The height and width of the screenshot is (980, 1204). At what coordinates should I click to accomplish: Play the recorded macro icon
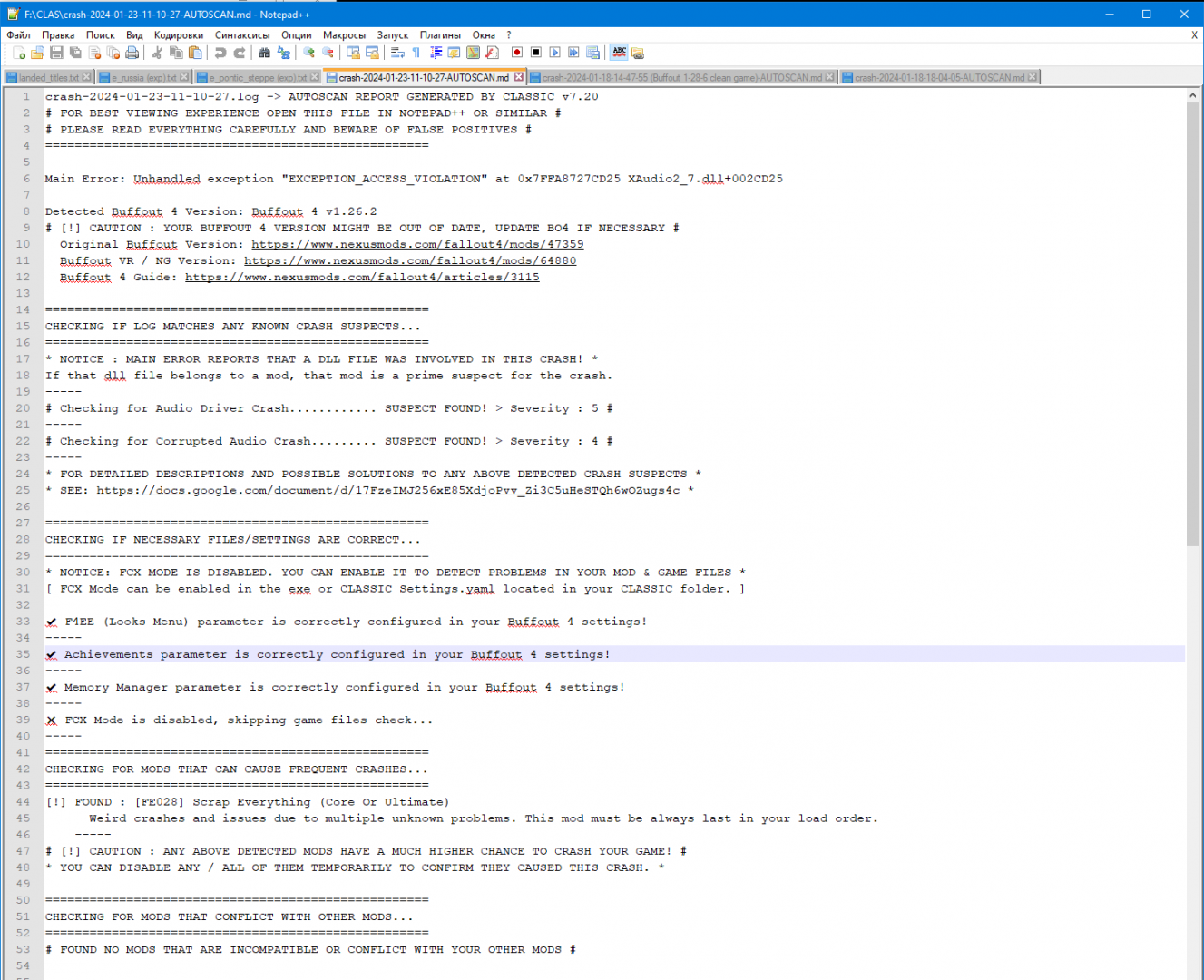click(x=555, y=54)
